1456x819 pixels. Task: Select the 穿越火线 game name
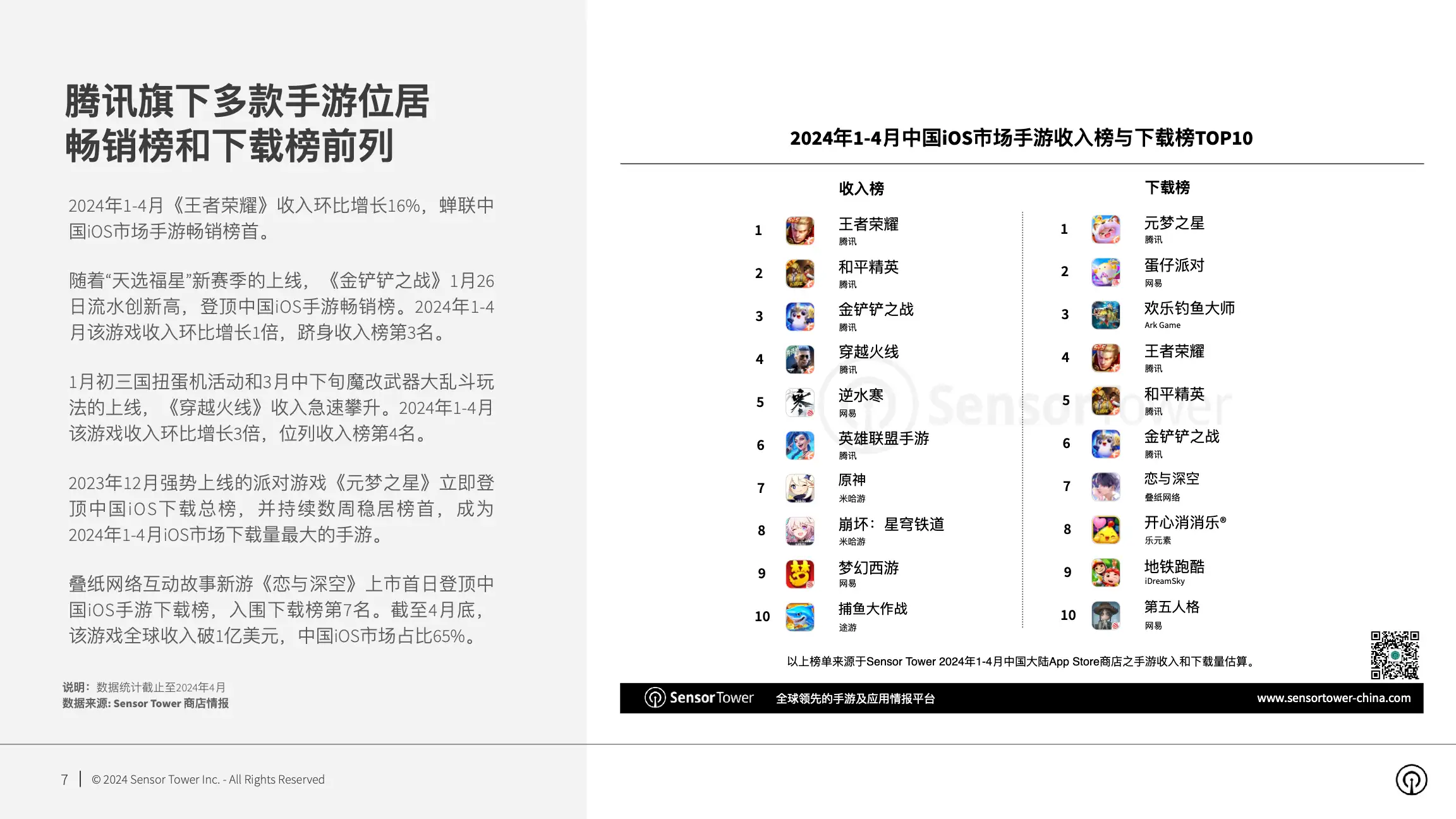tap(868, 352)
